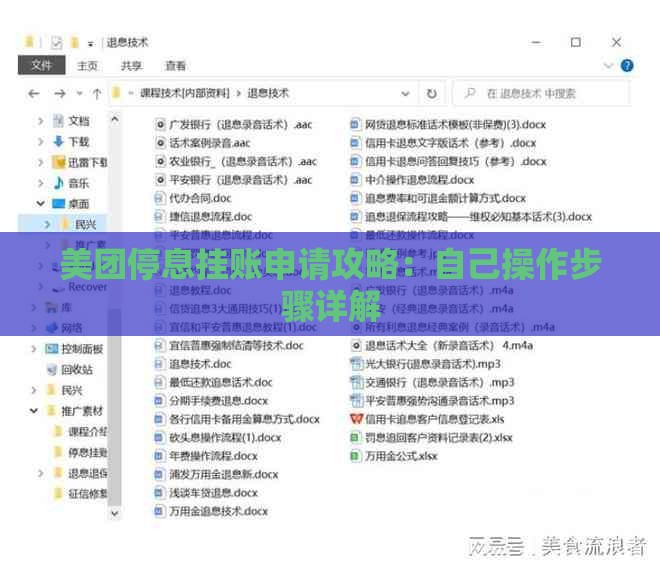Click the Properties checkmark icon in title bar
The width and height of the screenshot is (660, 568).
tap(56, 43)
